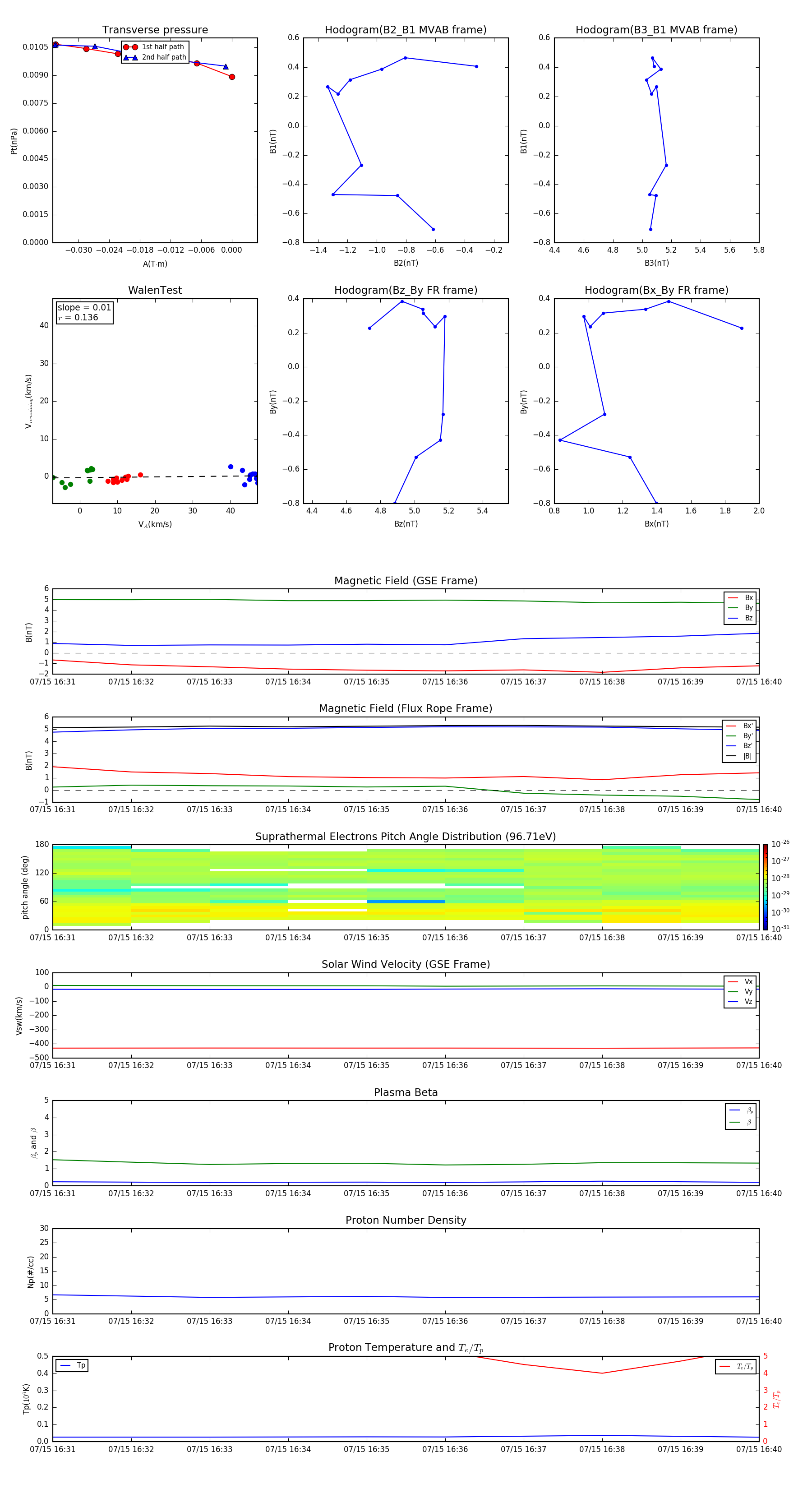Click the last red point of transverse pressure curve
812x1489 pixels.
(x=232, y=77)
